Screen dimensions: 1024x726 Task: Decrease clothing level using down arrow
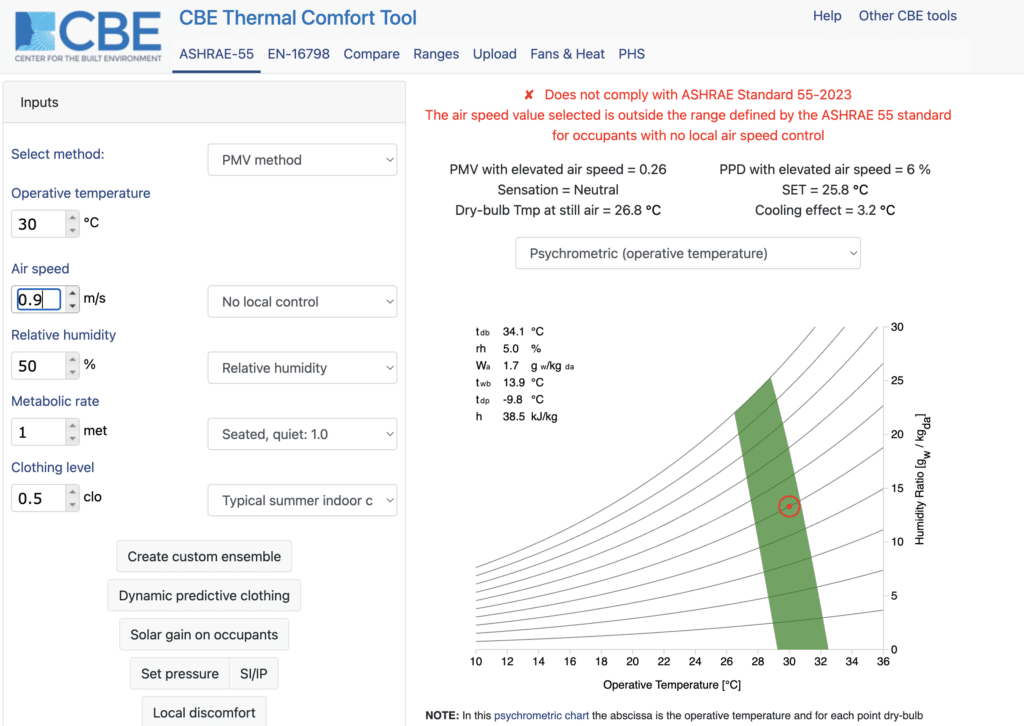click(x=72, y=505)
